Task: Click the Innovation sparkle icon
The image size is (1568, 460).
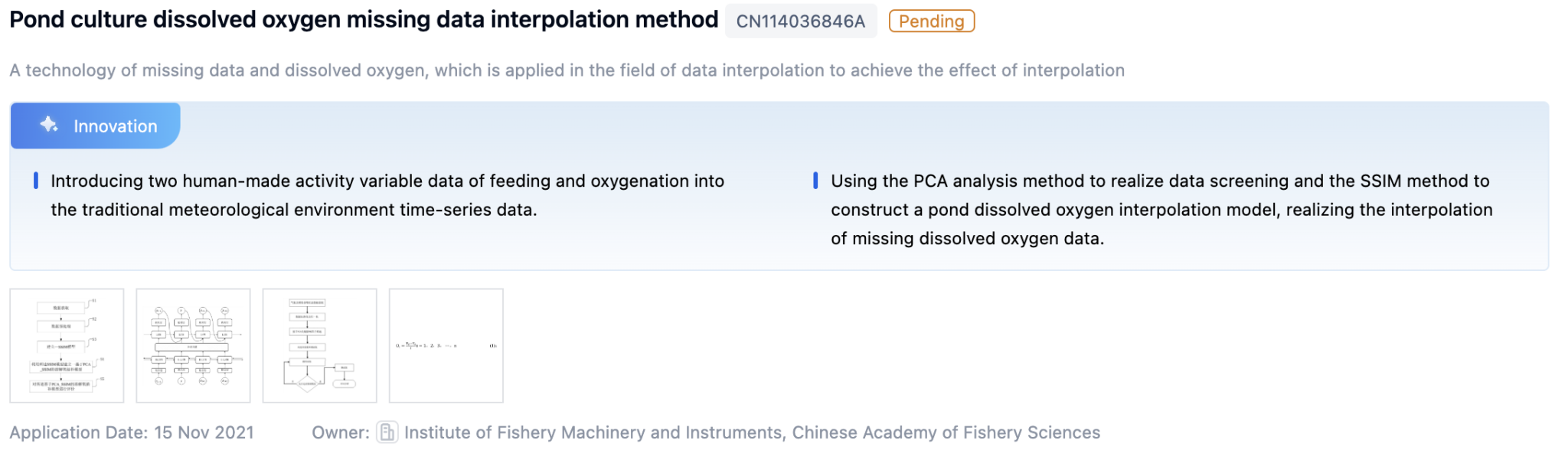Action: coord(49,125)
